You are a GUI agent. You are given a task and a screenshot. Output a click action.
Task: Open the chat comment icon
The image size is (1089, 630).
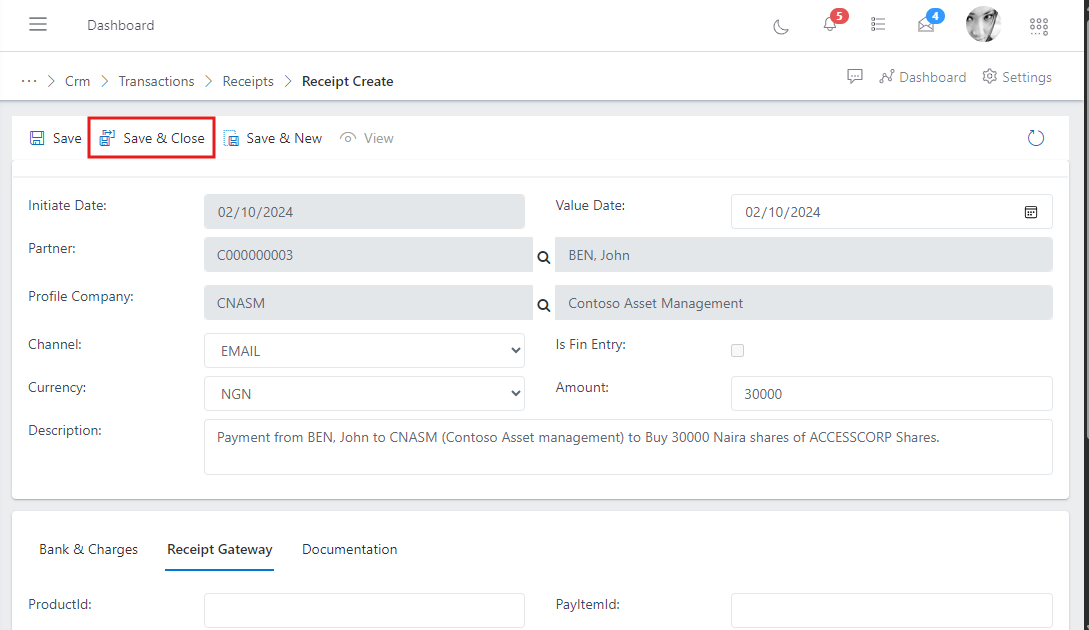tap(855, 77)
